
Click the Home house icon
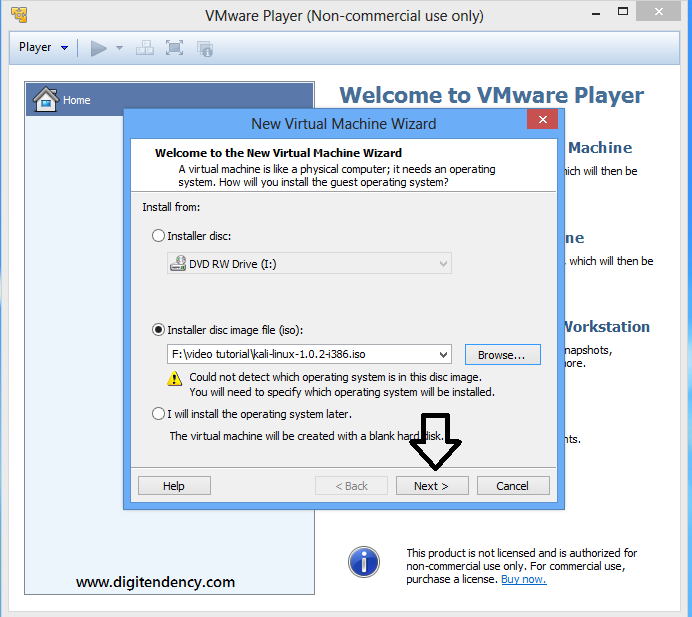45,99
